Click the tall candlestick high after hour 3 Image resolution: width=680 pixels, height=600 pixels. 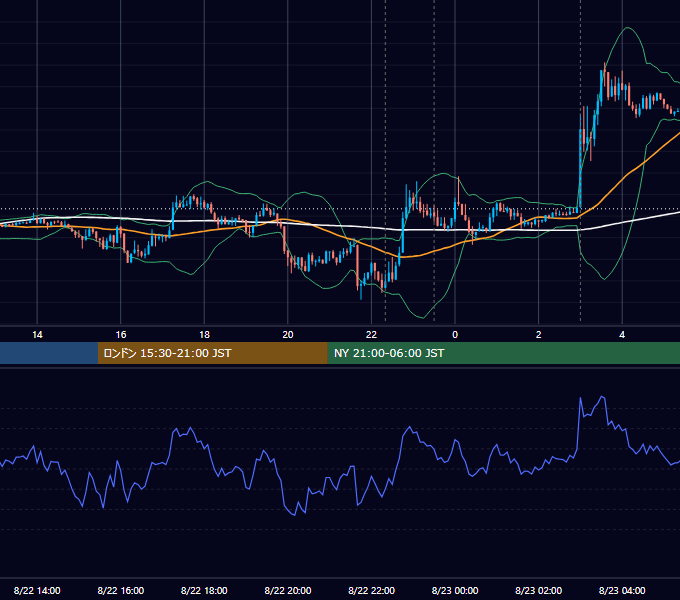(604, 64)
